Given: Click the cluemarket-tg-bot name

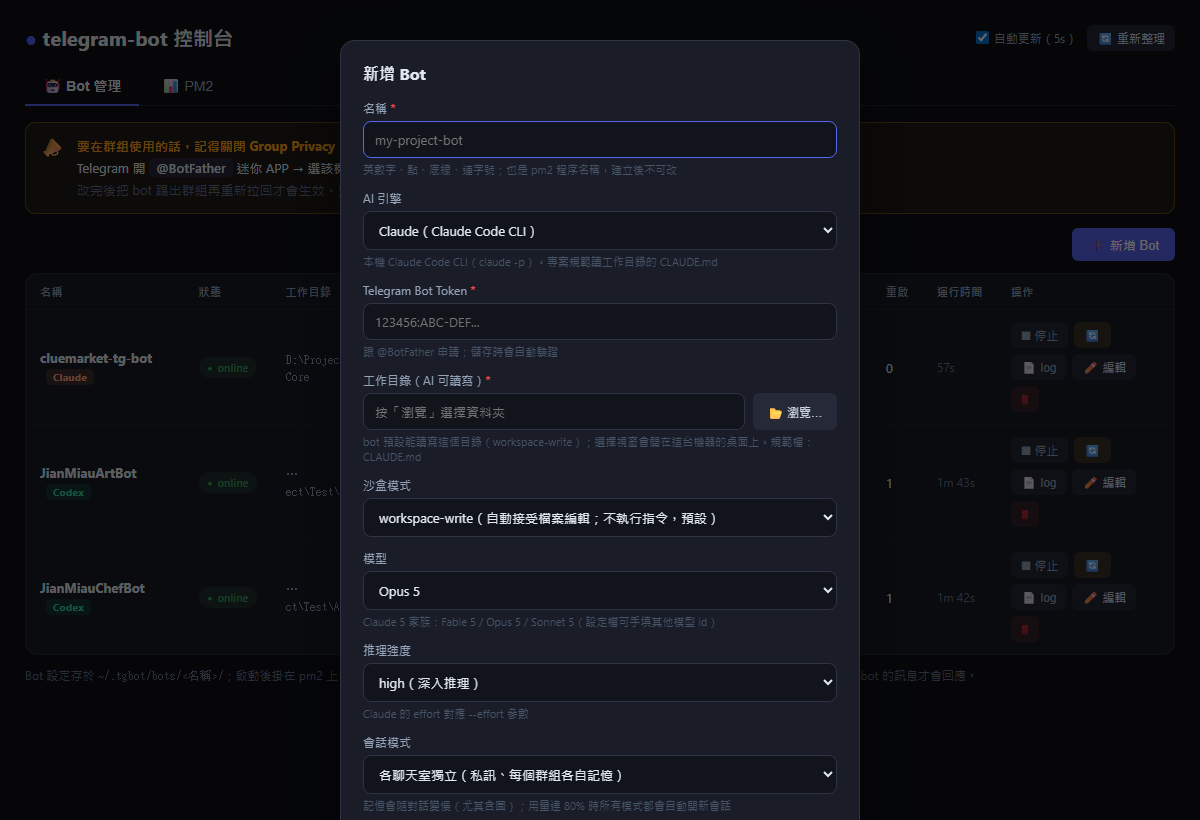Looking at the screenshot, I should click(96, 358).
